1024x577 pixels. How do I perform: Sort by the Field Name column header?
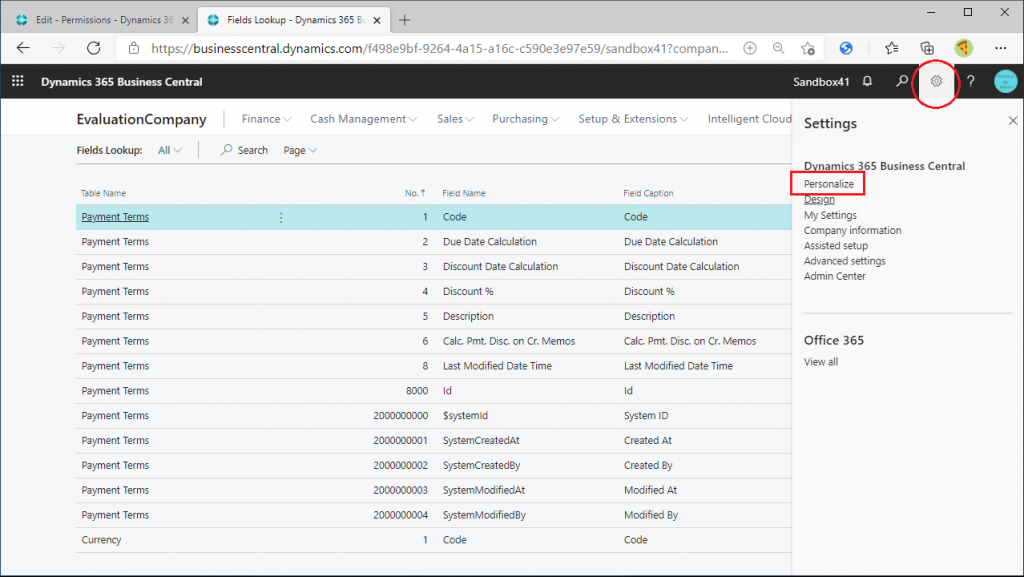[464, 193]
